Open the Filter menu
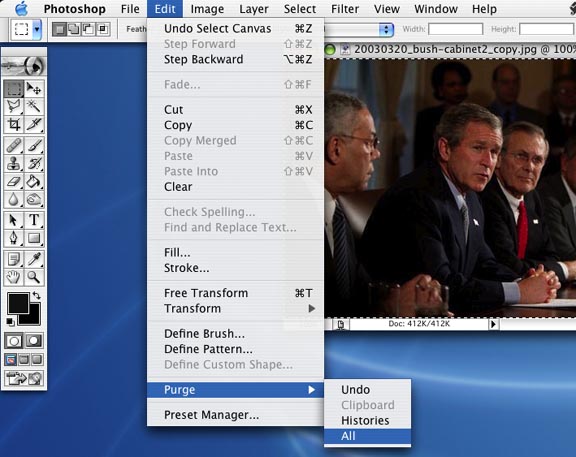 (345, 9)
